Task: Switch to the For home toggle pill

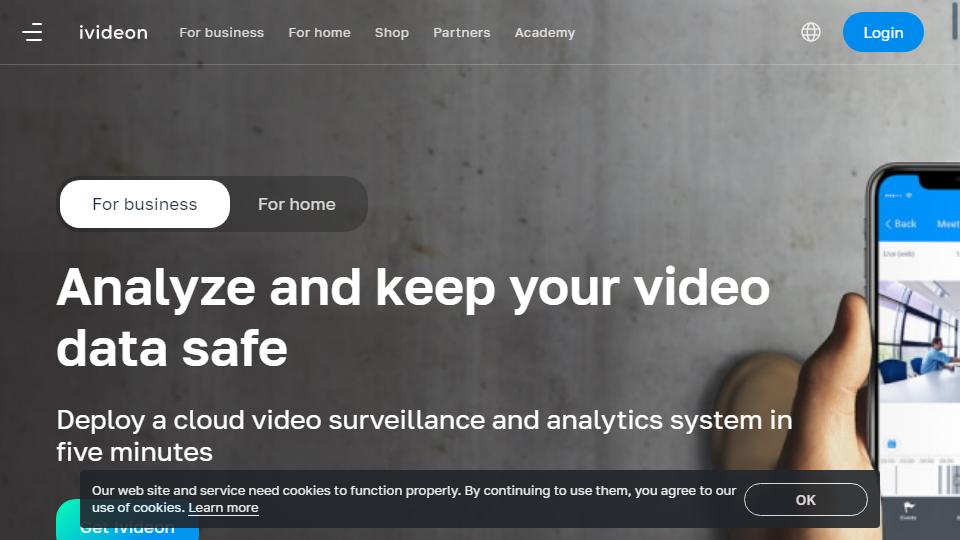Action: [x=297, y=204]
